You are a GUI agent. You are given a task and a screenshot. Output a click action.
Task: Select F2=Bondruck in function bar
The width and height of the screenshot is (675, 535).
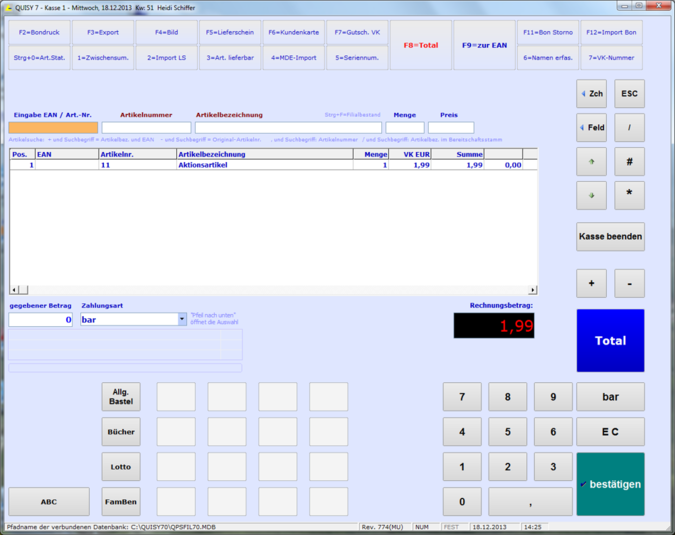pos(39,33)
